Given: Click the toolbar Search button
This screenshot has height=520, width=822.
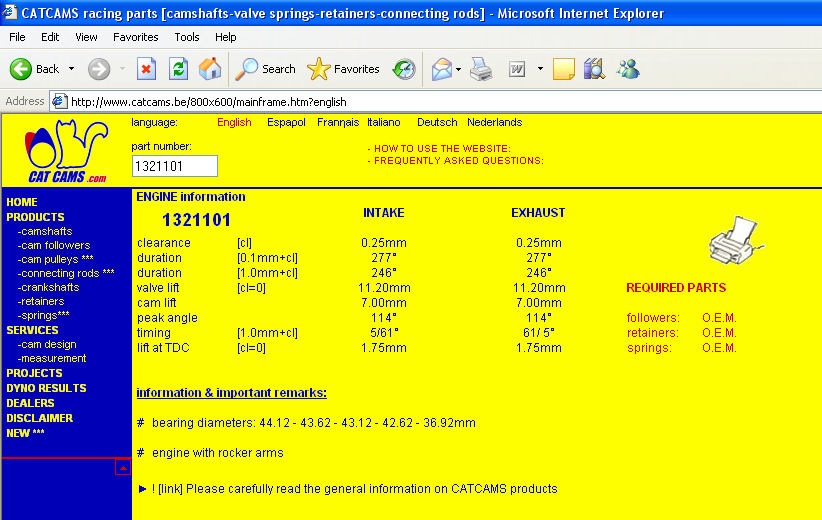Looking at the screenshot, I should click(x=266, y=69).
